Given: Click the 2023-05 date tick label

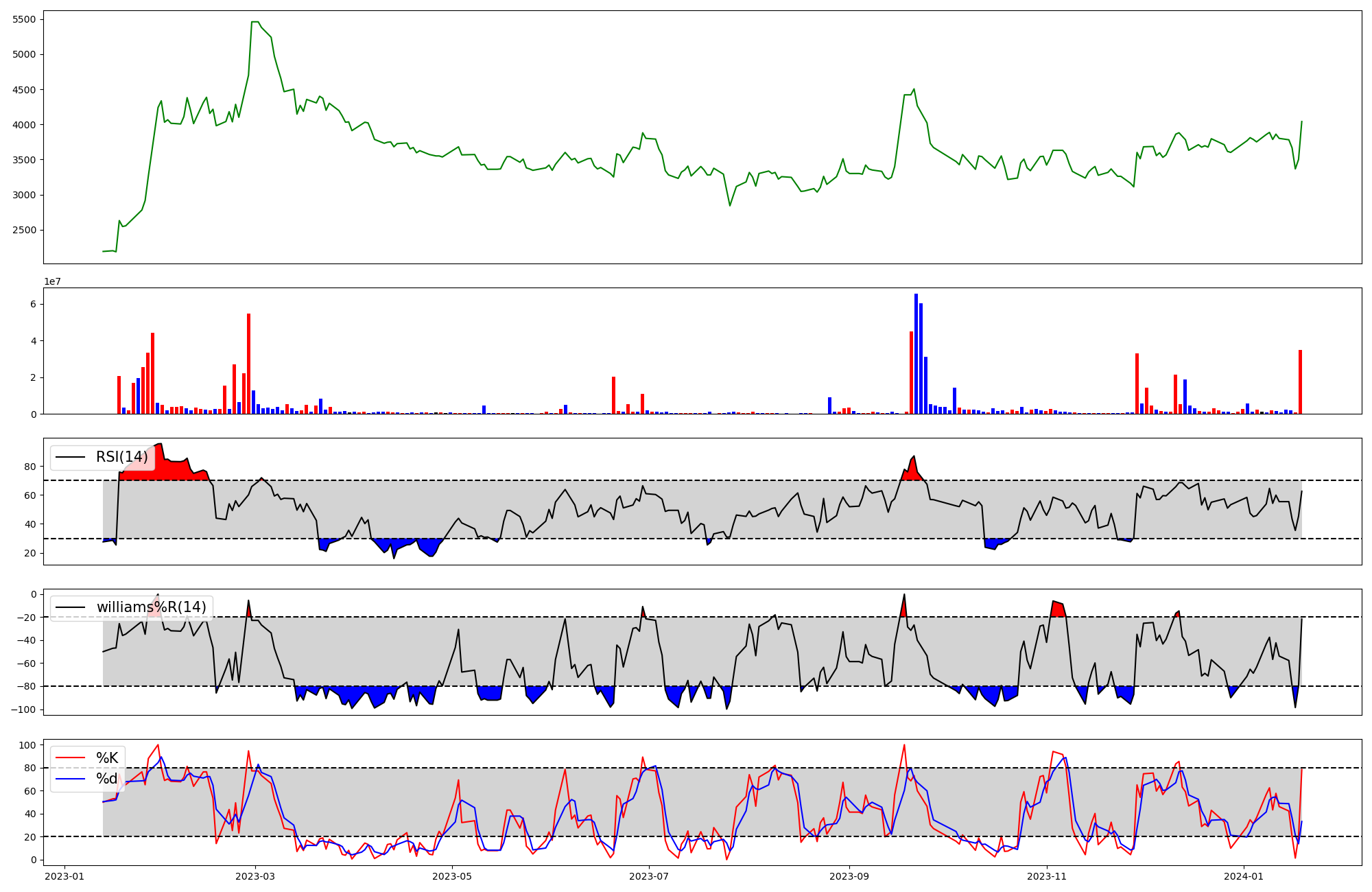Looking at the screenshot, I should 453,876.
